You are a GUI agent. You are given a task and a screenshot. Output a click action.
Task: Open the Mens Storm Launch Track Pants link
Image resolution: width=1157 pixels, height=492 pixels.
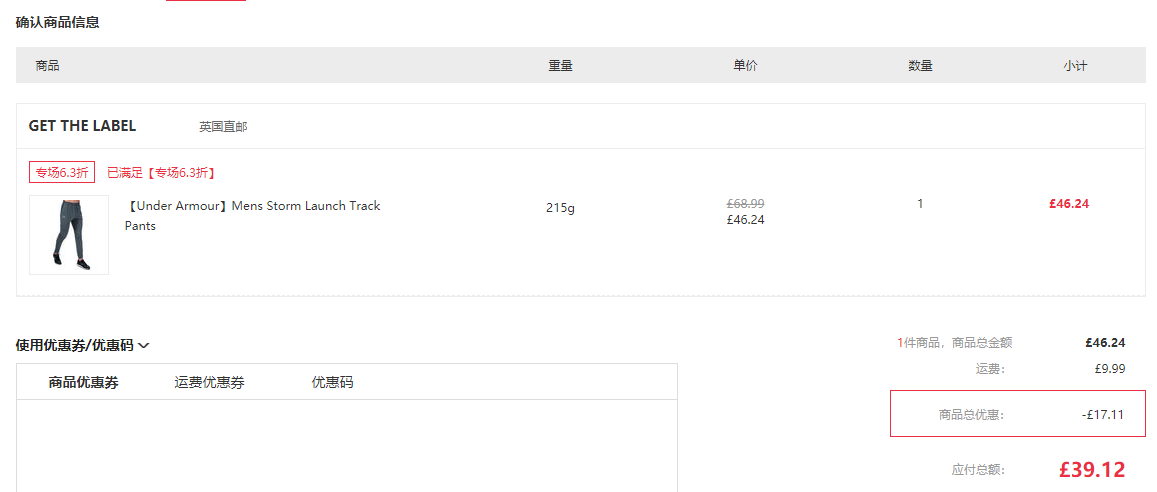pyautogui.click(x=252, y=215)
